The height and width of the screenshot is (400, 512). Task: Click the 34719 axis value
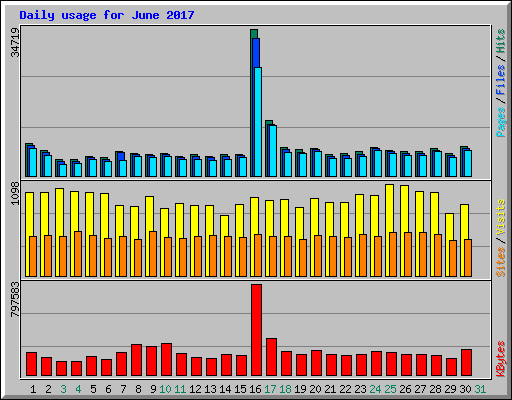pos(15,42)
